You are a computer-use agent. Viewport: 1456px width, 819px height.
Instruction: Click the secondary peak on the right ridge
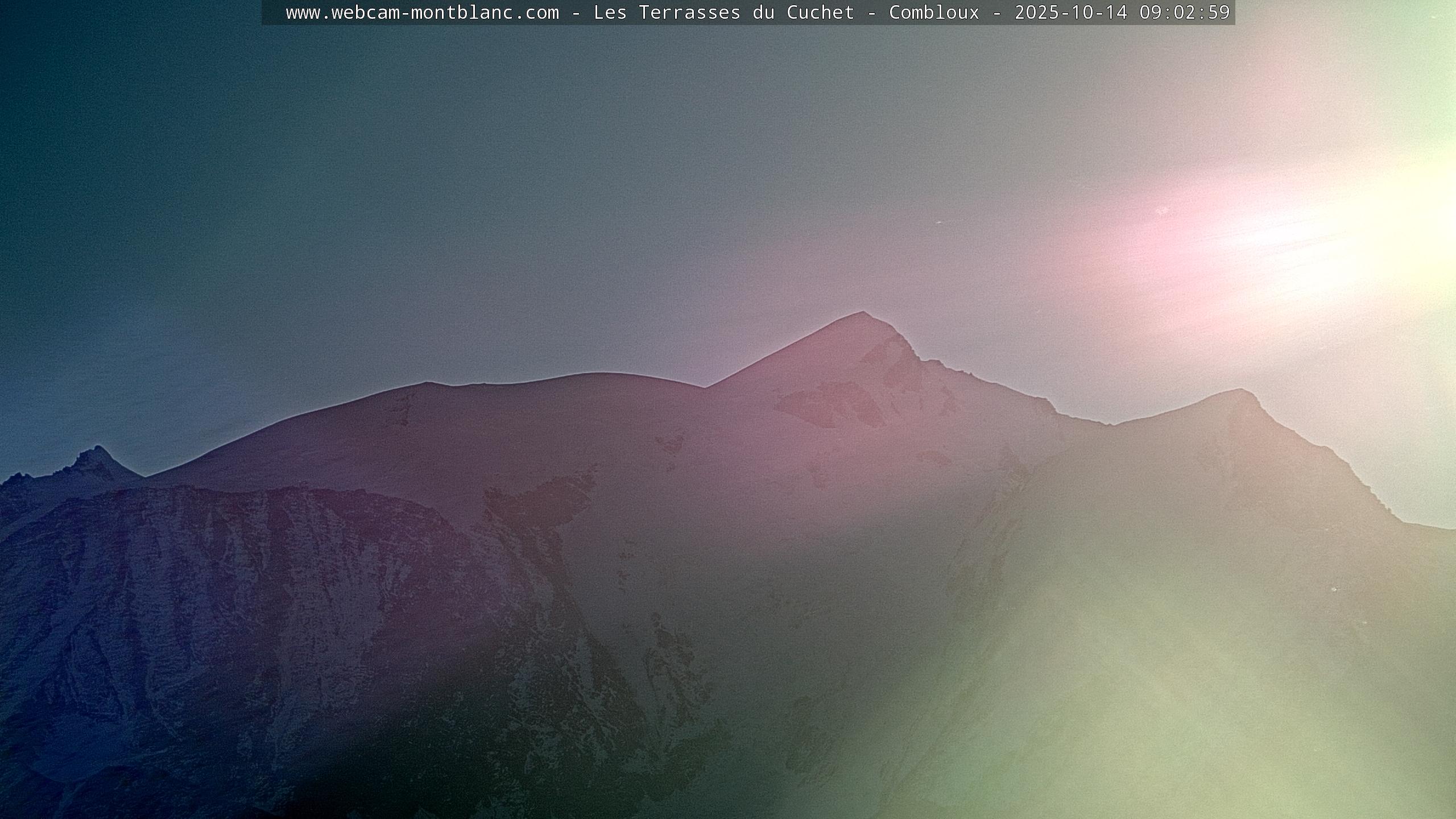(1240, 392)
